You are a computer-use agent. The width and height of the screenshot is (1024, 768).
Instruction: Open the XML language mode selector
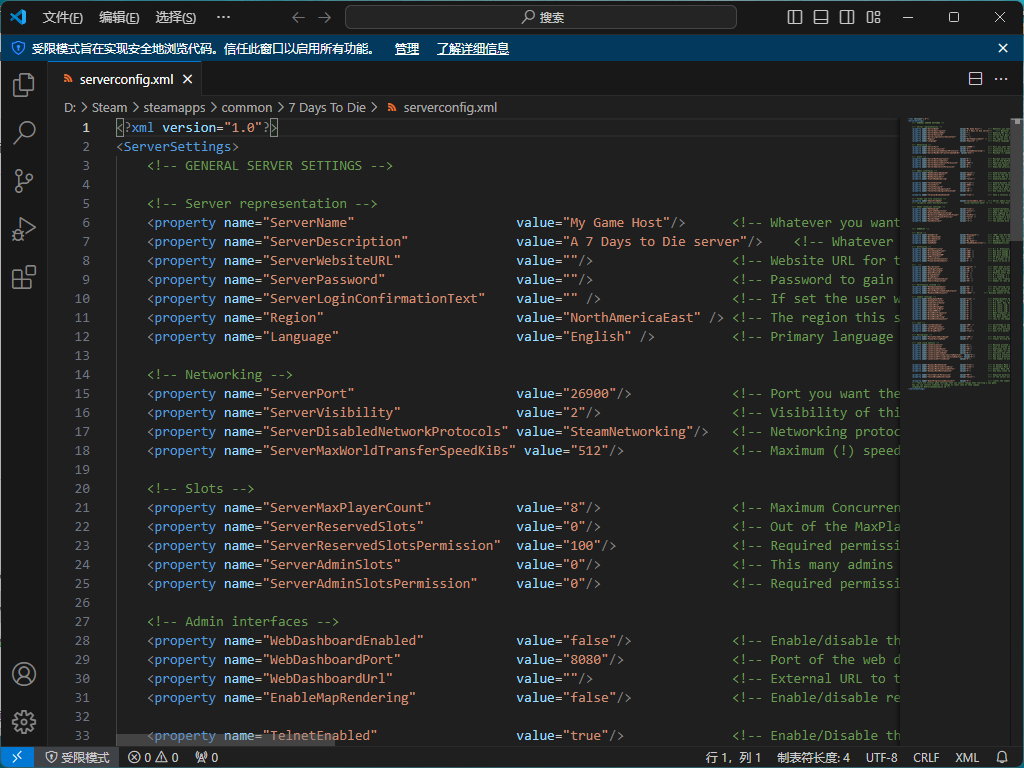967,758
